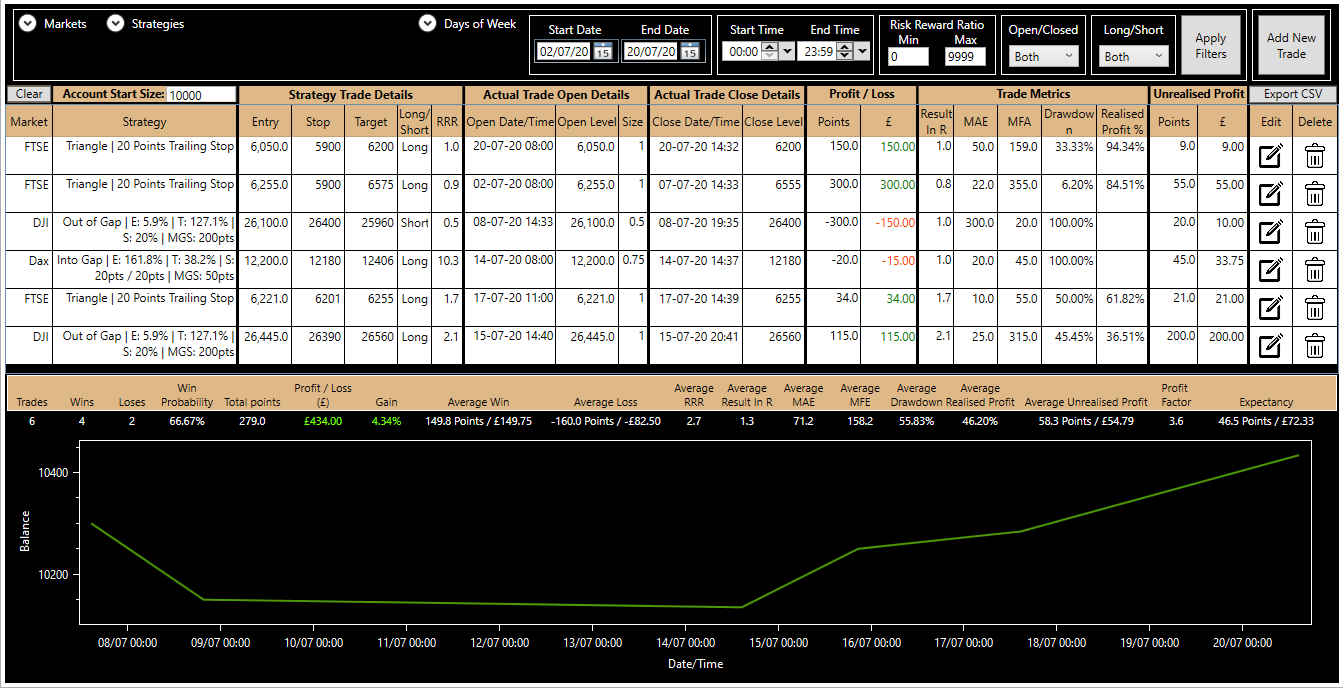This screenshot has height=688, width=1343.
Task: Focus the Account Start Size field
Action: tap(201, 95)
